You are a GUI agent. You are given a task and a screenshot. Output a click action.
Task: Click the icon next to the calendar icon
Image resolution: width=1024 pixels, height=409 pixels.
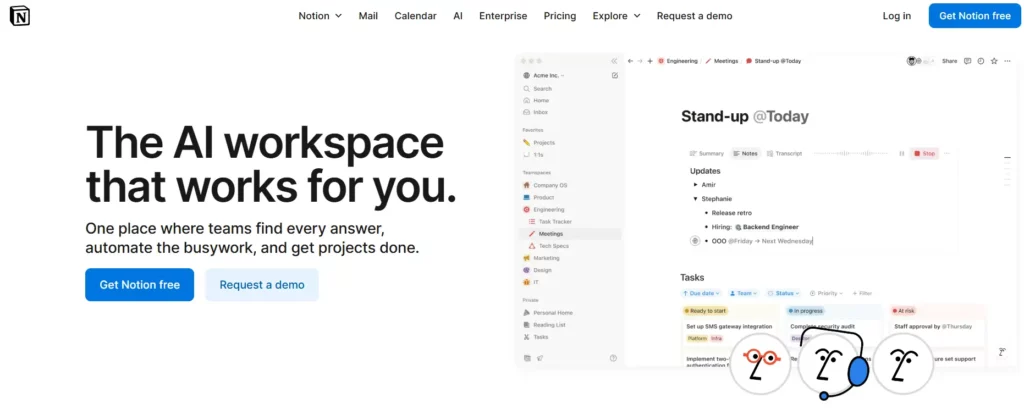[540, 357]
